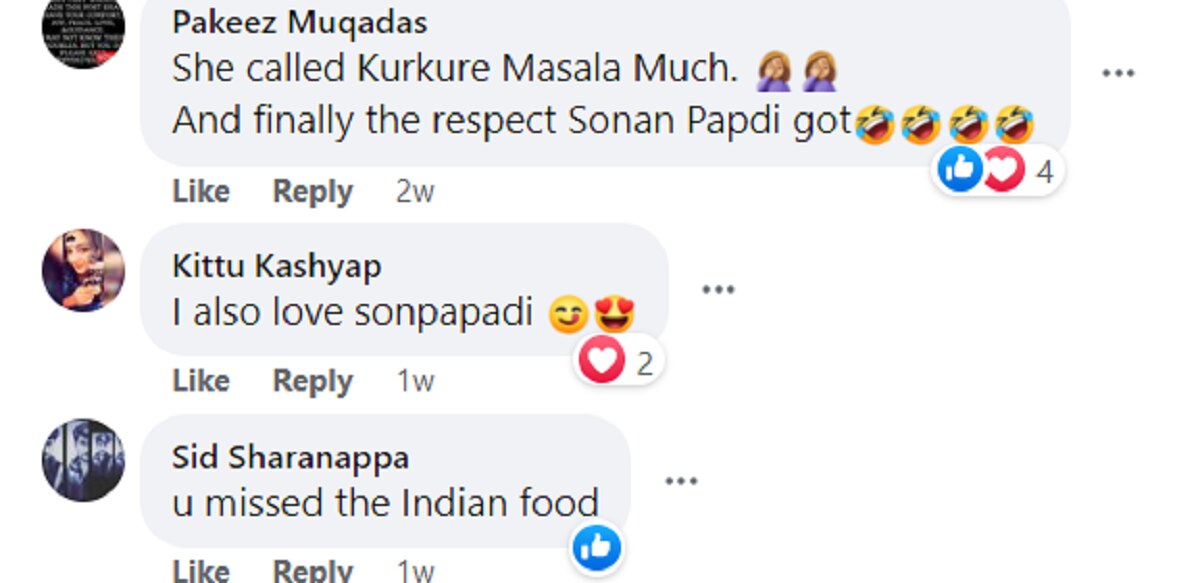Screen dimensions: 1200x583
Task: View heart reaction on Pakeez Muqadas's comment
Action: 1002,171
